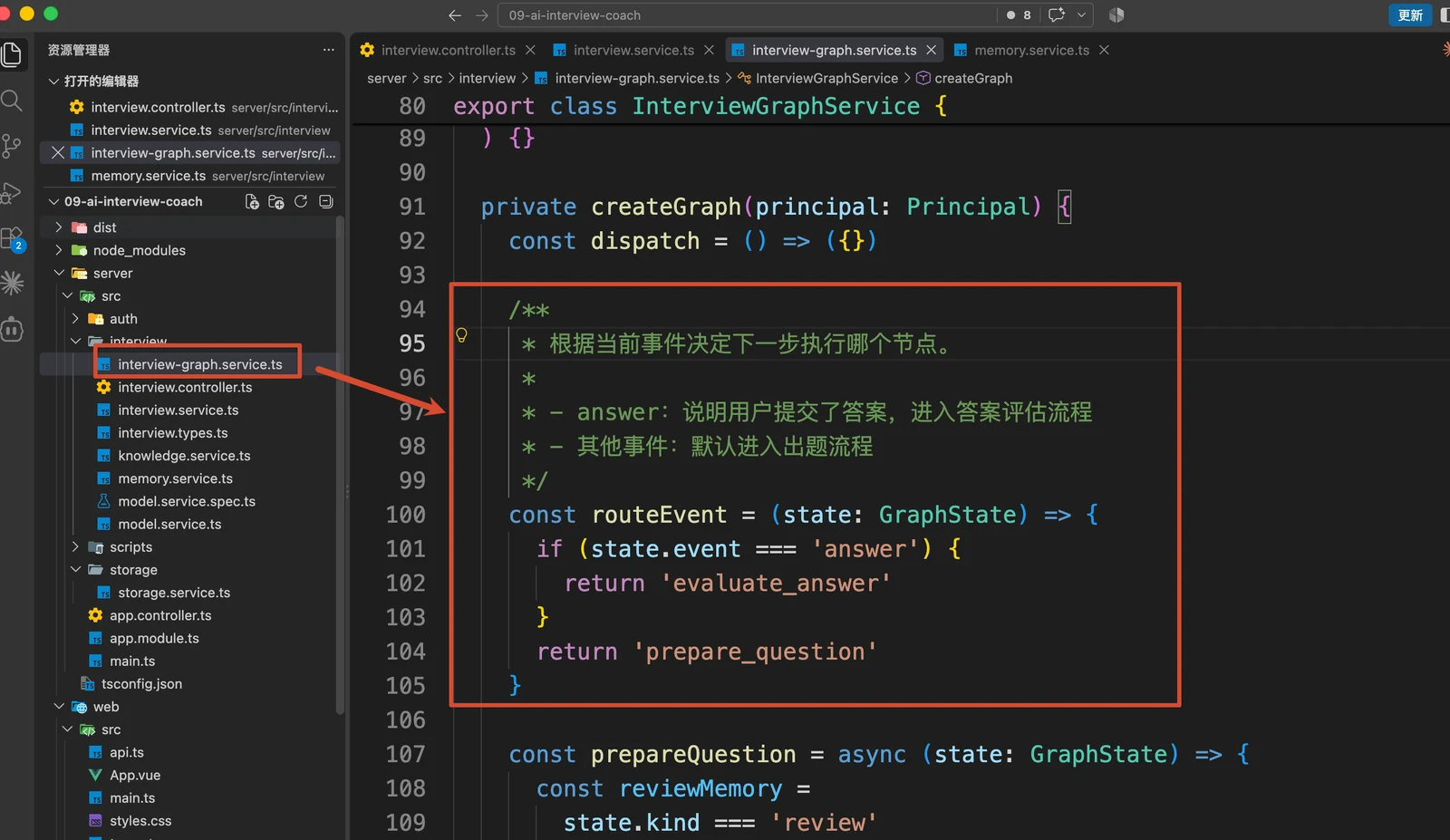
Task: Go back with the navigation arrow
Action: click(x=455, y=15)
